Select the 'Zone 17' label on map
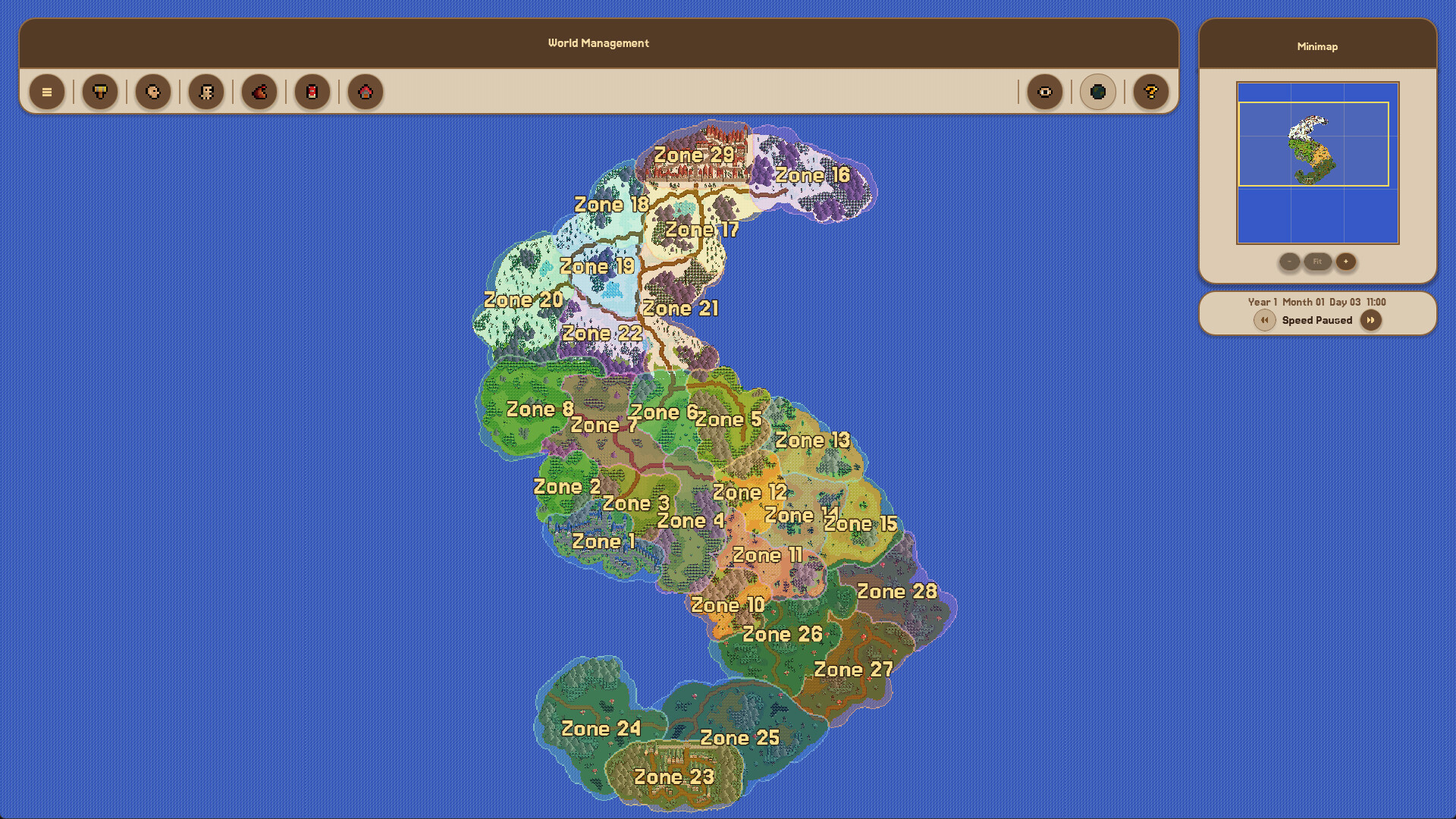The width and height of the screenshot is (1456, 819). point(702,230)
